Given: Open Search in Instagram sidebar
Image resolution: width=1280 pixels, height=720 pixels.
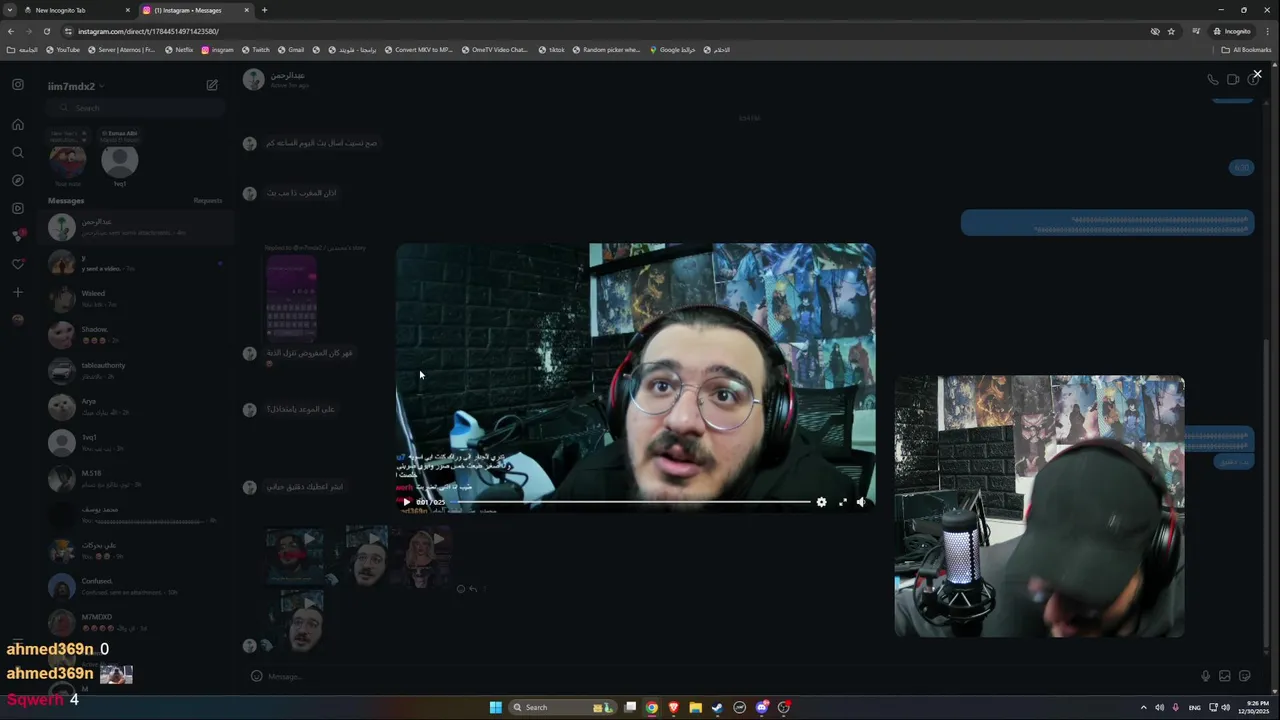Looking at the screenshot, I should (x=17, y=153).
